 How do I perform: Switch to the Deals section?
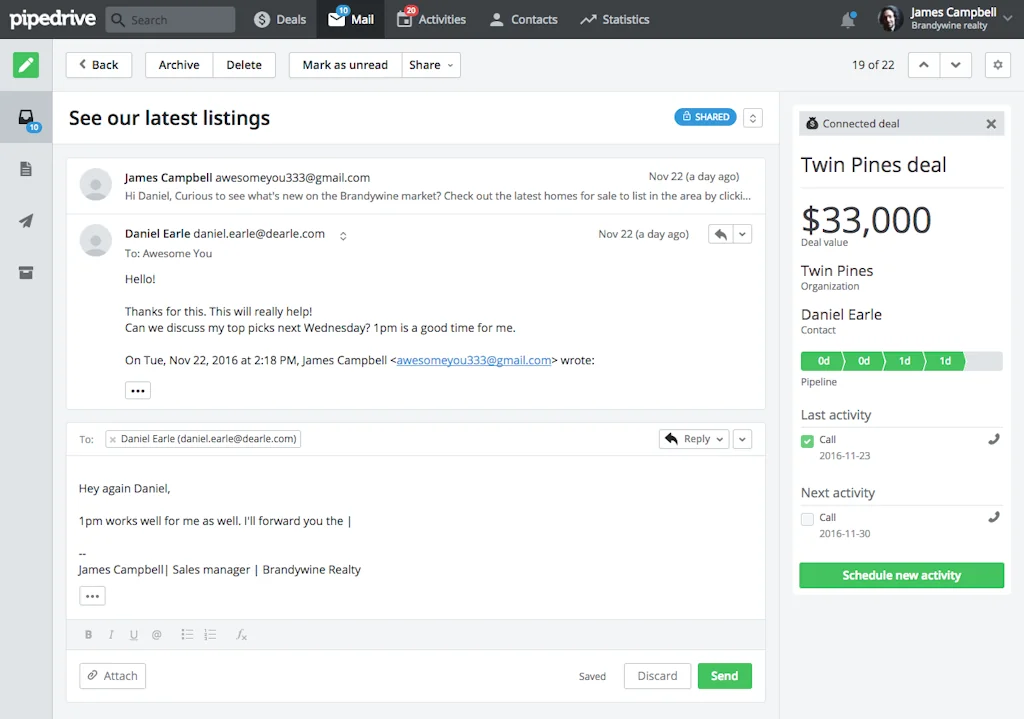(x=278, y=19)
